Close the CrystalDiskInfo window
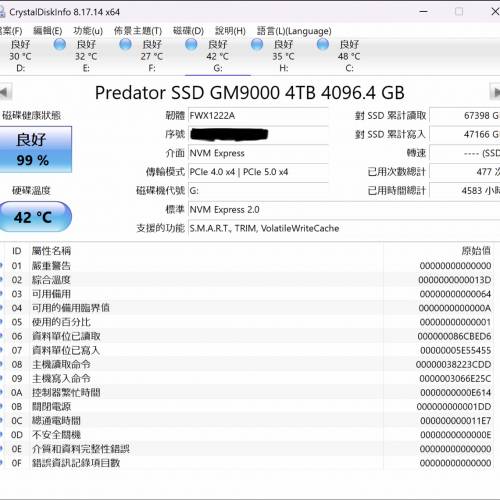This screenshot has height=500, width=500. click(495, 12)
